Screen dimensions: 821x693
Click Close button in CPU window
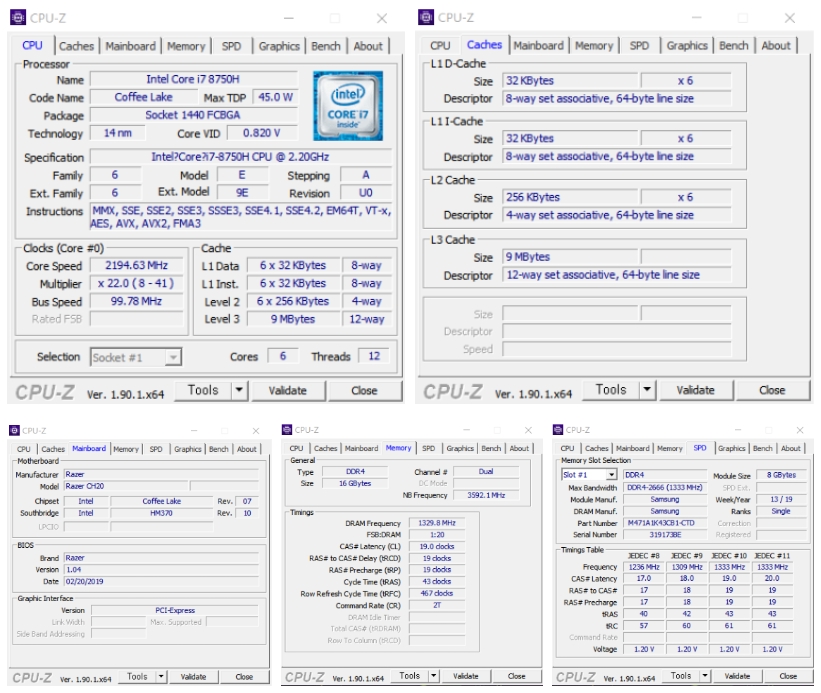click(x=364, y=390)
